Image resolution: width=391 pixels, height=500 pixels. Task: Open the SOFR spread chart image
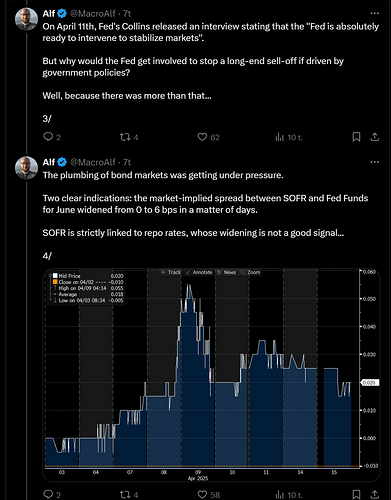(x=212, y=375)
